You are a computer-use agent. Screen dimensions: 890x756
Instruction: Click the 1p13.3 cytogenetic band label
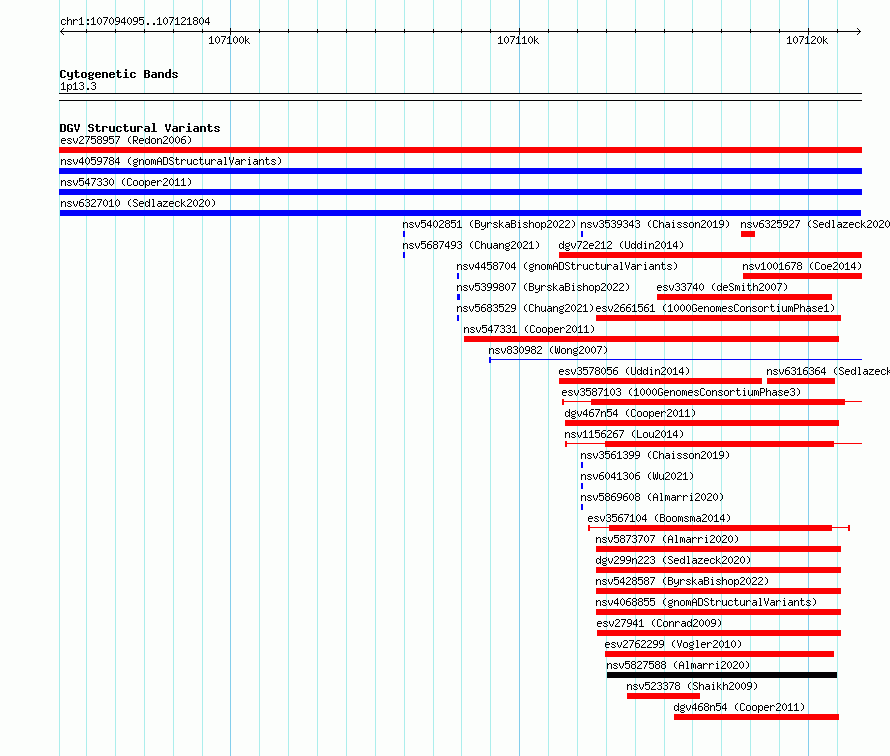(x=78, y=86)
